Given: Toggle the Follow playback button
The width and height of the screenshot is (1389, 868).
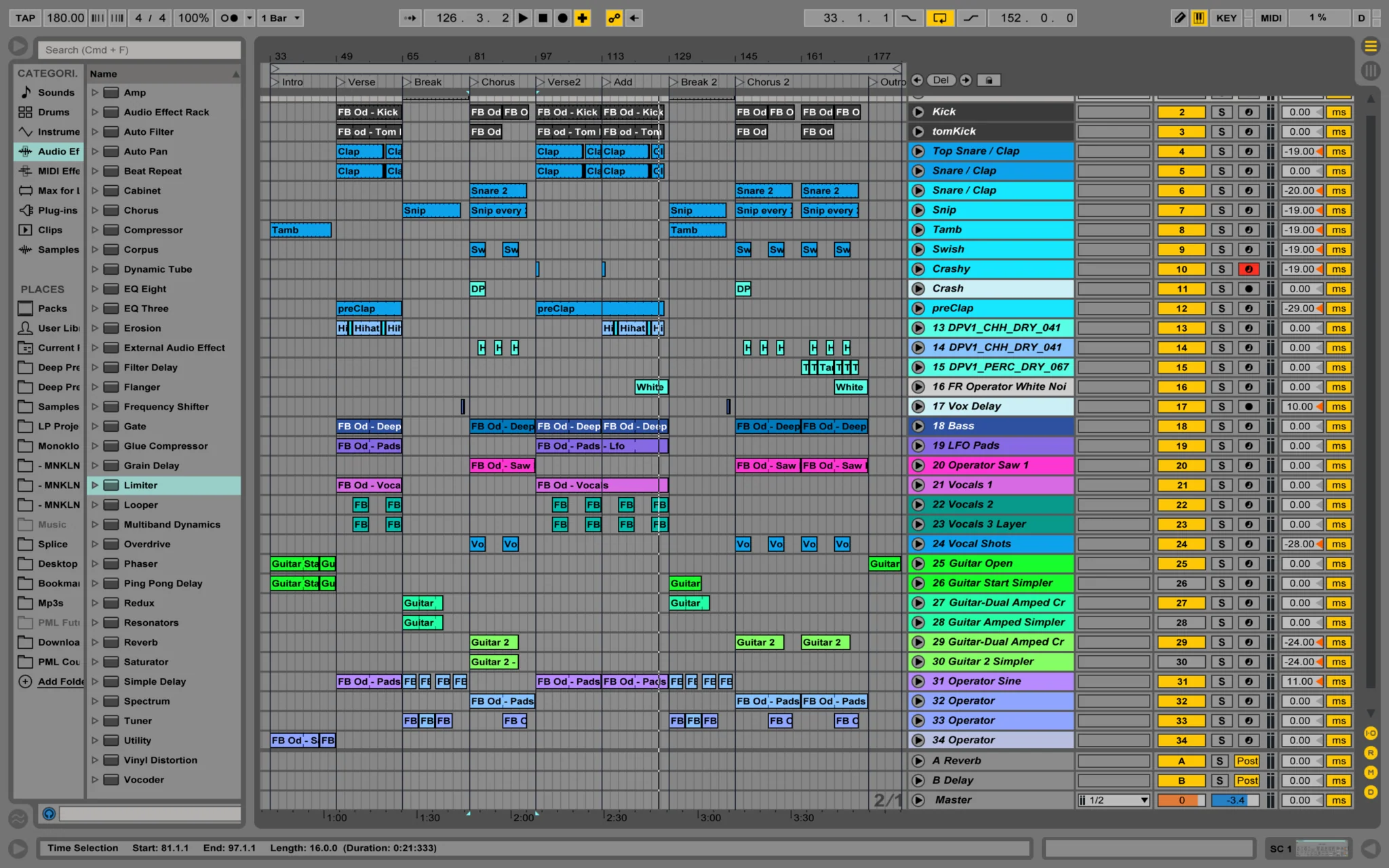Looking at the screenshot, I should 410,18.
